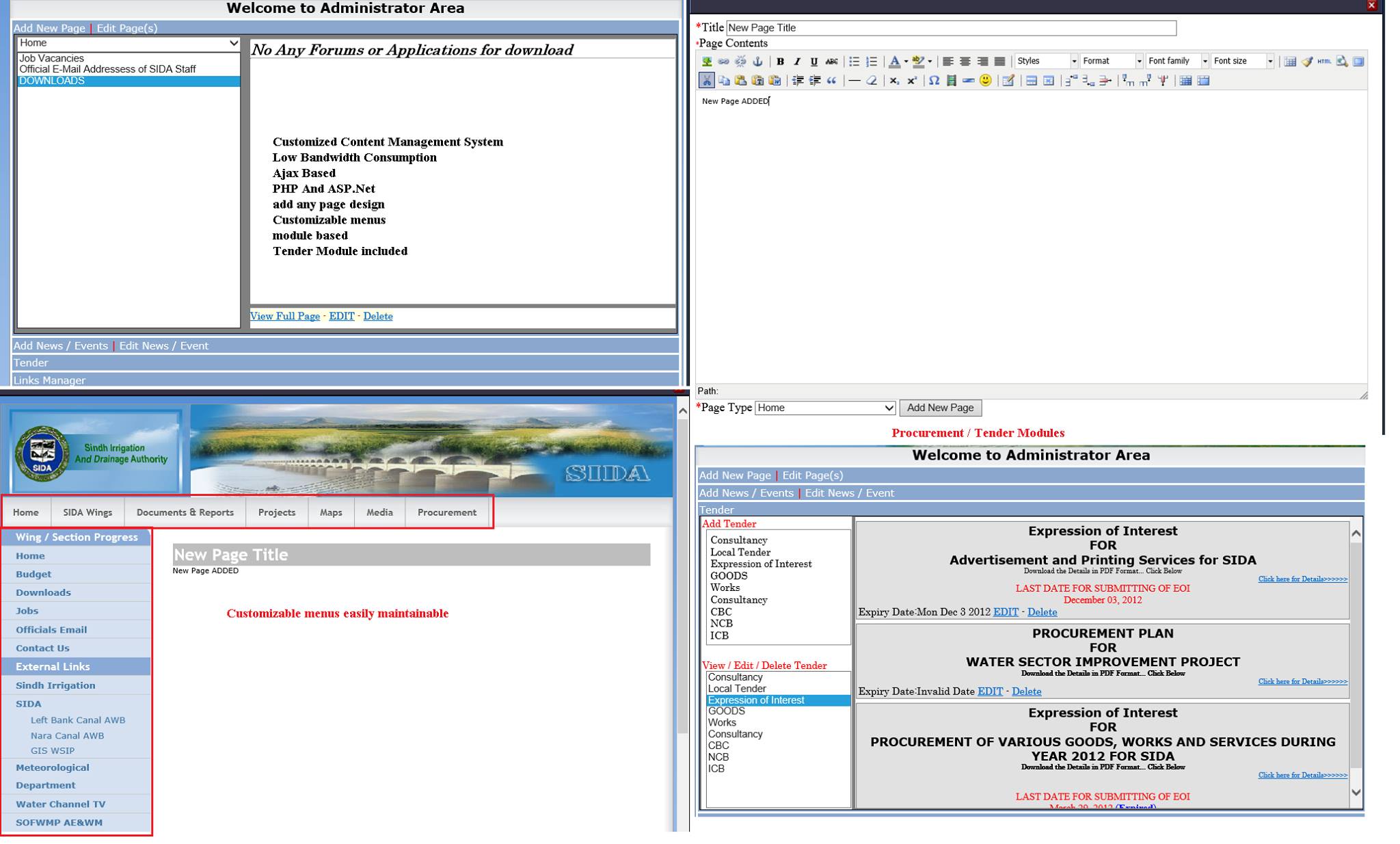Open Documents & Reports menu
Screen dimensions: 1400x844
185,512
